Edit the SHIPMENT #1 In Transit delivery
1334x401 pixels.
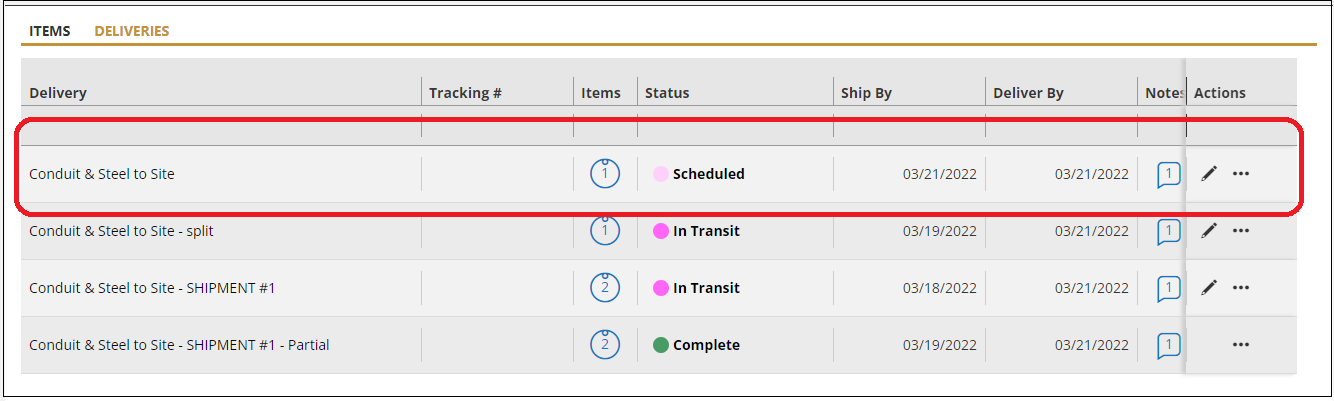(x=1209, y=288)
